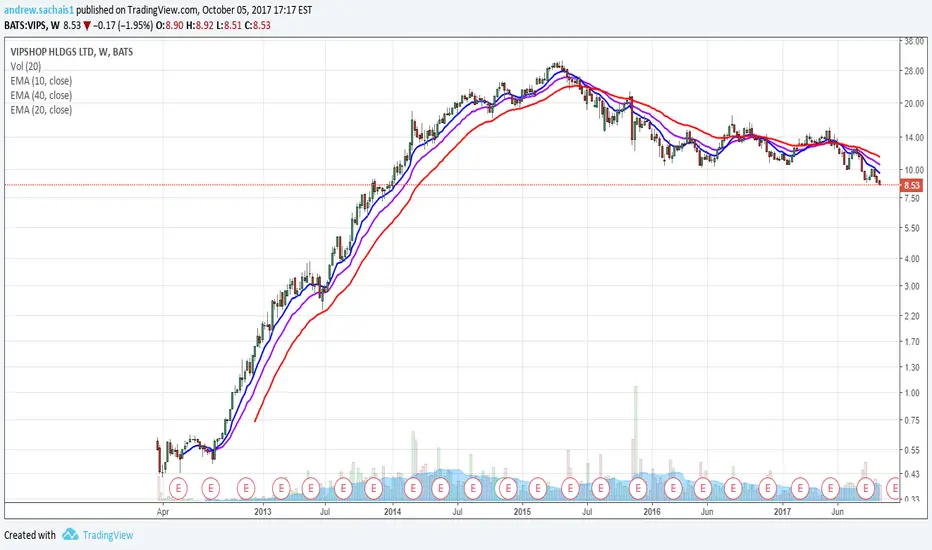Click the 14.00 price axis label
This screenshot has height=550, width=932.
[x=914, y=137]
